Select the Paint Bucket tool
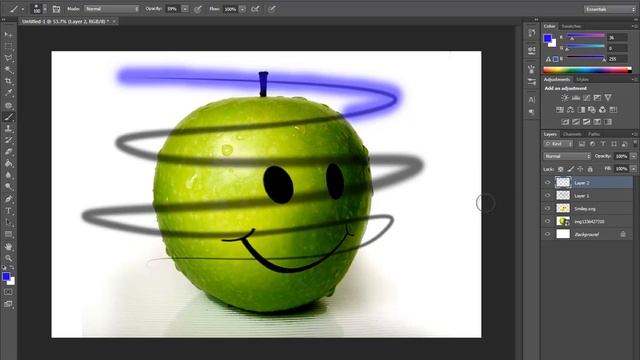Screen dimensions: 640x360 coord(8,163)
